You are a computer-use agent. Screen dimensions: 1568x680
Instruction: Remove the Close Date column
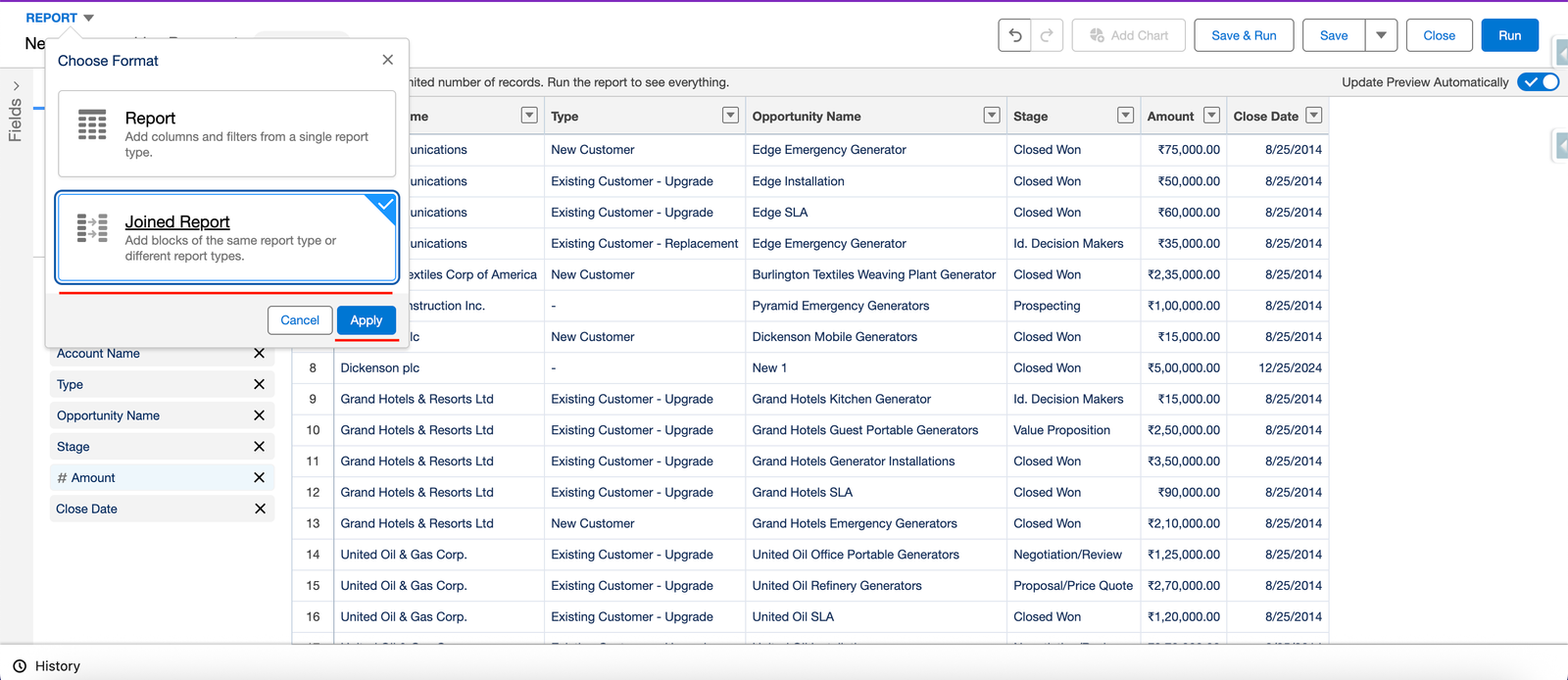[x=259, y=509]
